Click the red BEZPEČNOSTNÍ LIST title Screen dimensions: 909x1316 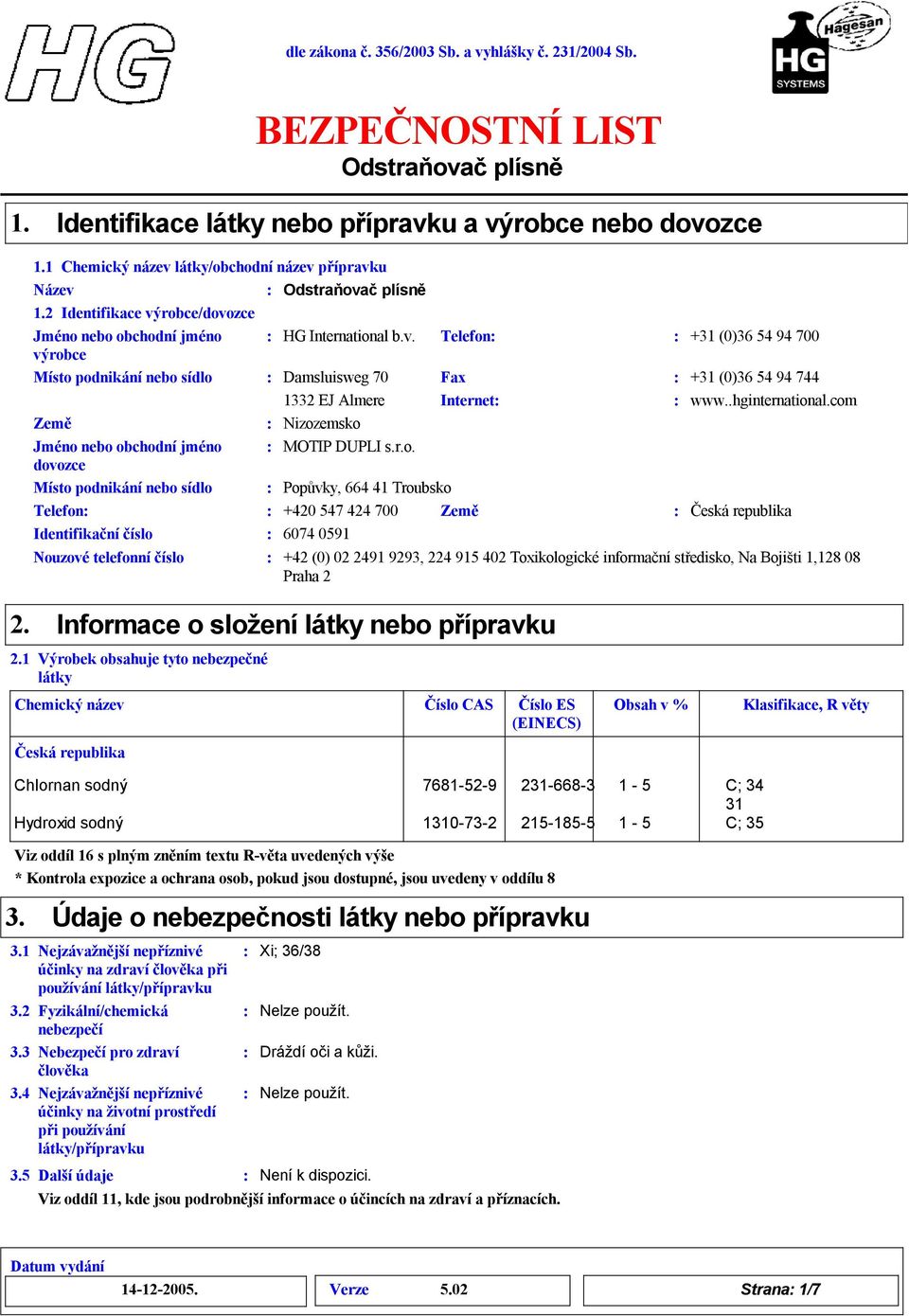[458, 131]
